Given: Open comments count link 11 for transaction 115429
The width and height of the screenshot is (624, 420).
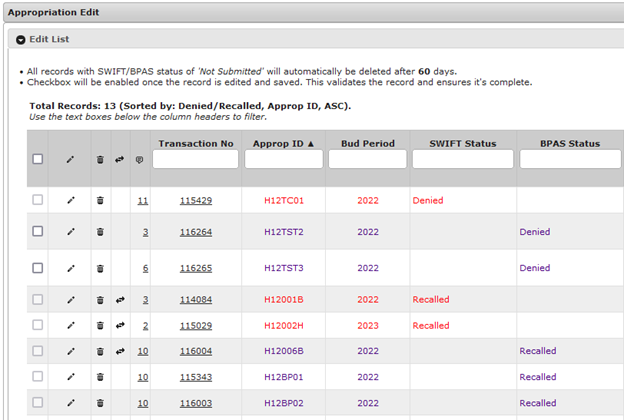Looking at the screenshot, I should tap(143, 201).
